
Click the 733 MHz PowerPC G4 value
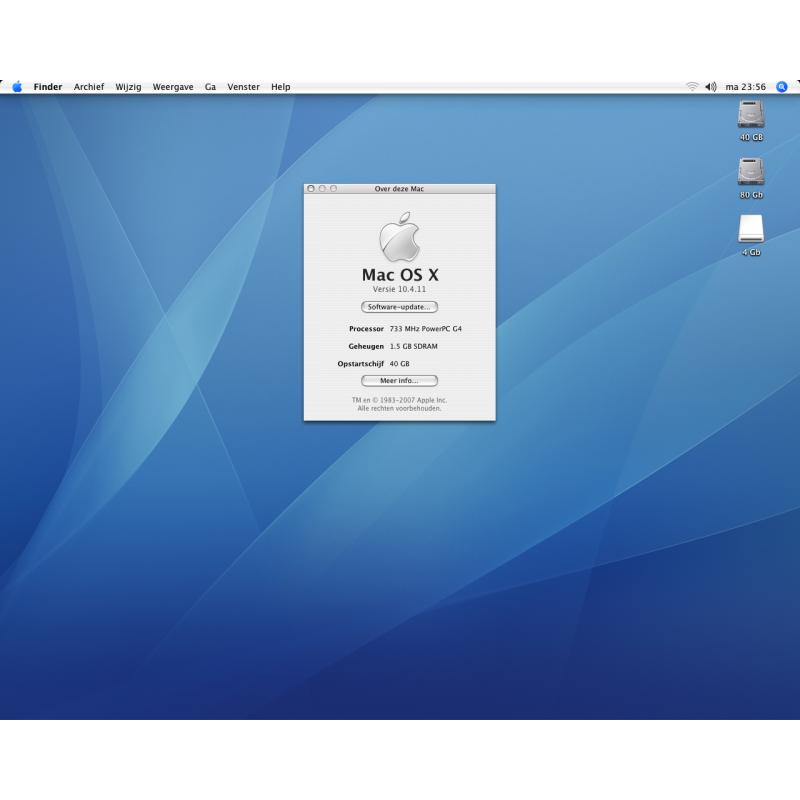click(426, 329)
